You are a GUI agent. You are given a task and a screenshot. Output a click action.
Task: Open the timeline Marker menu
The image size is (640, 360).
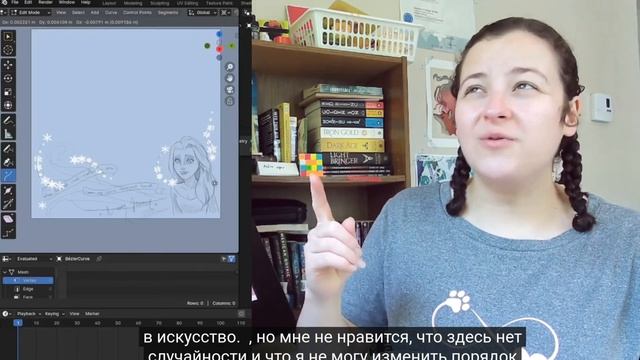tap(92, 313)
